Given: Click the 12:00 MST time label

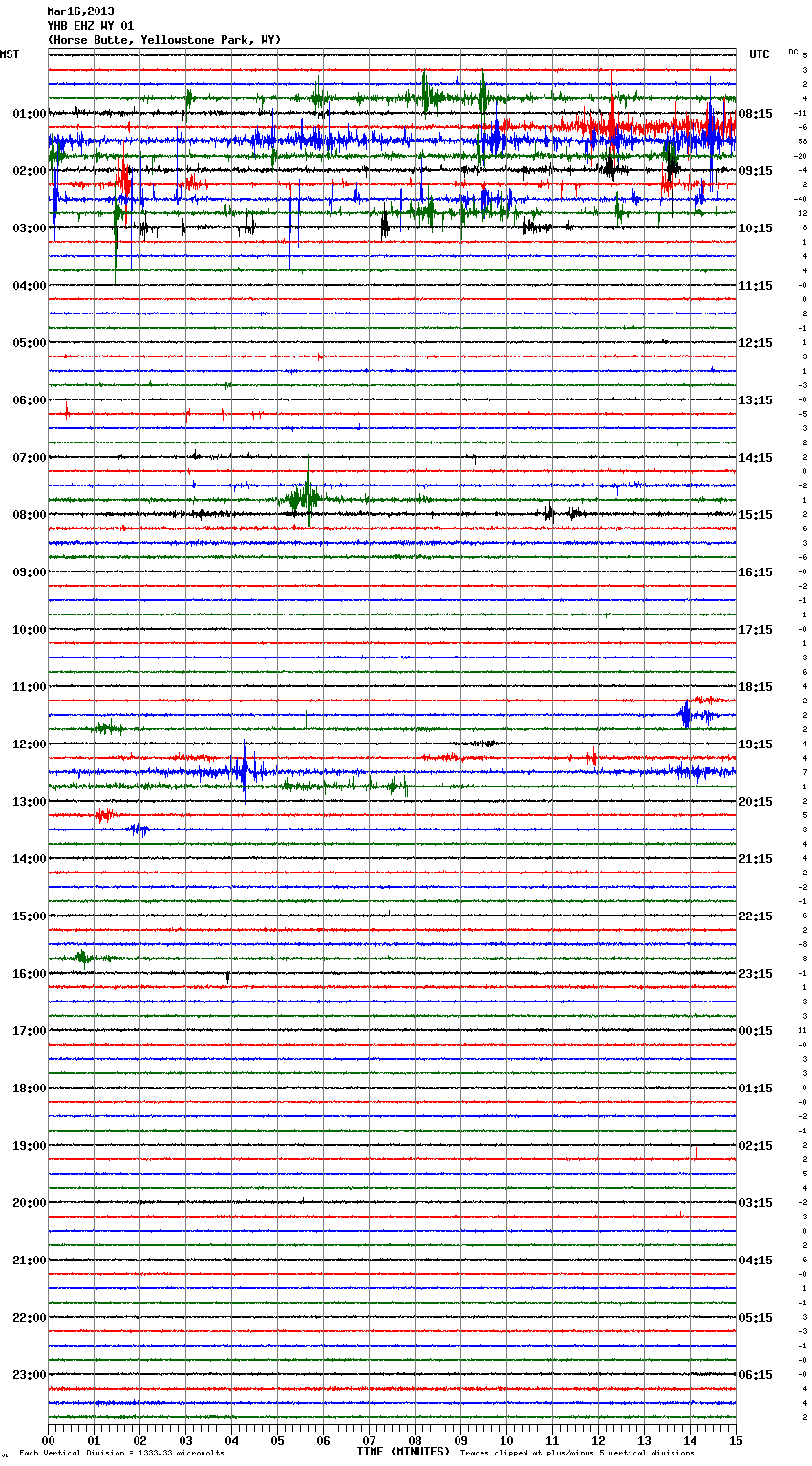Looking at the screenshot, I should 29,744.
